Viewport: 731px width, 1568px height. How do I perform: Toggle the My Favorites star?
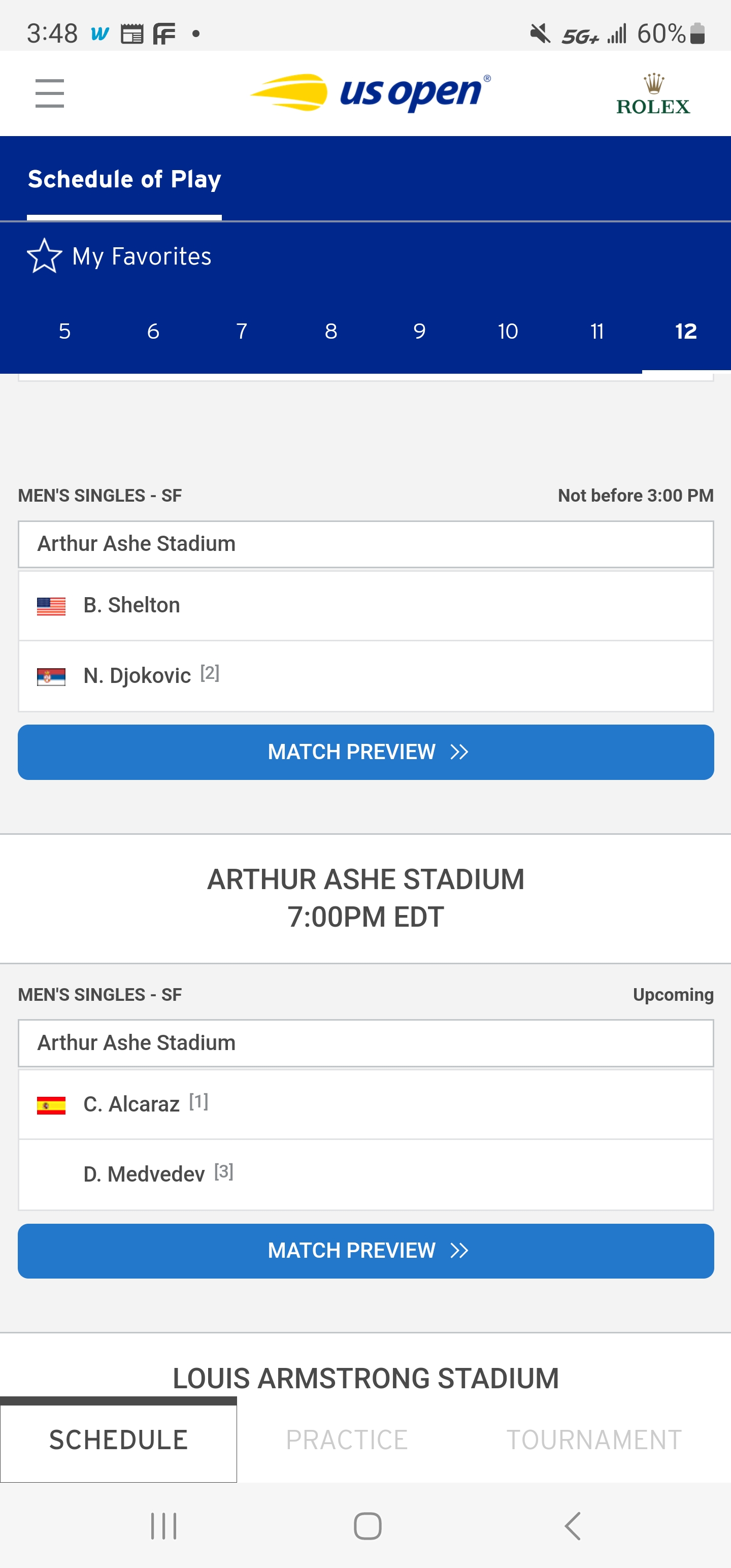coord(45,255)
